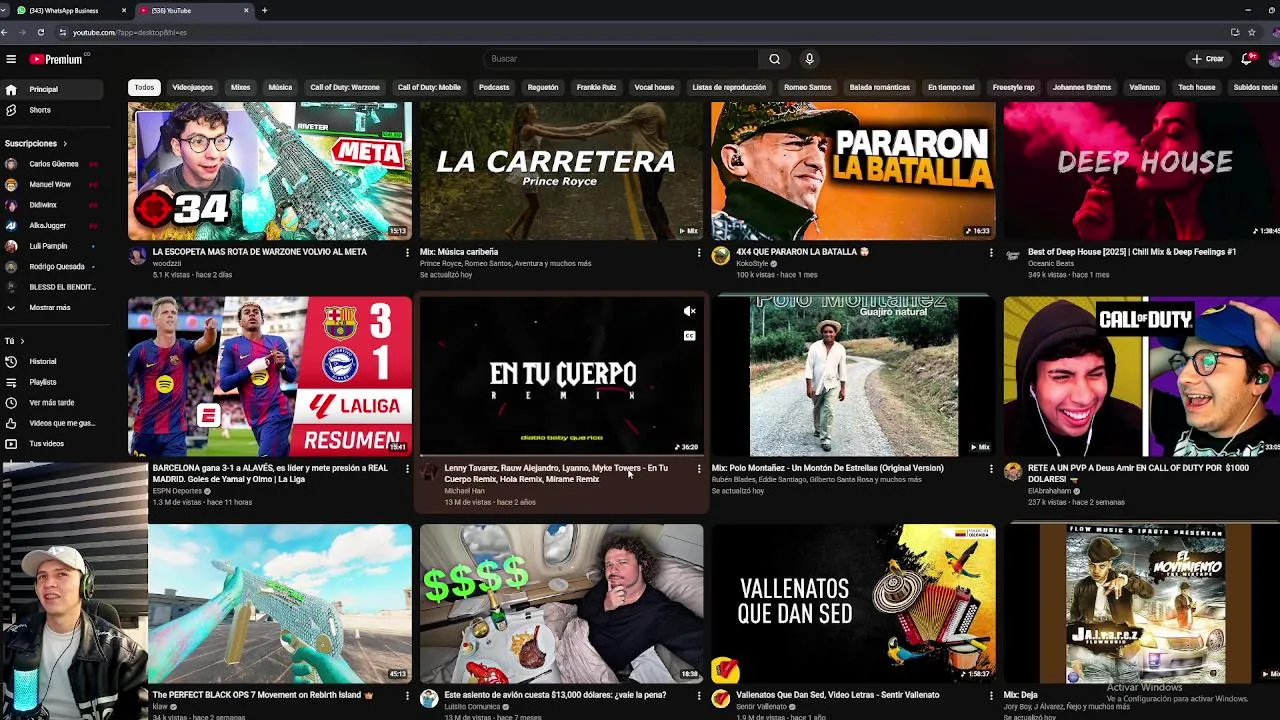This screenshot has width=1280, height=720.
Task: Select the Mixes filter chip
Action: [240, 87]
